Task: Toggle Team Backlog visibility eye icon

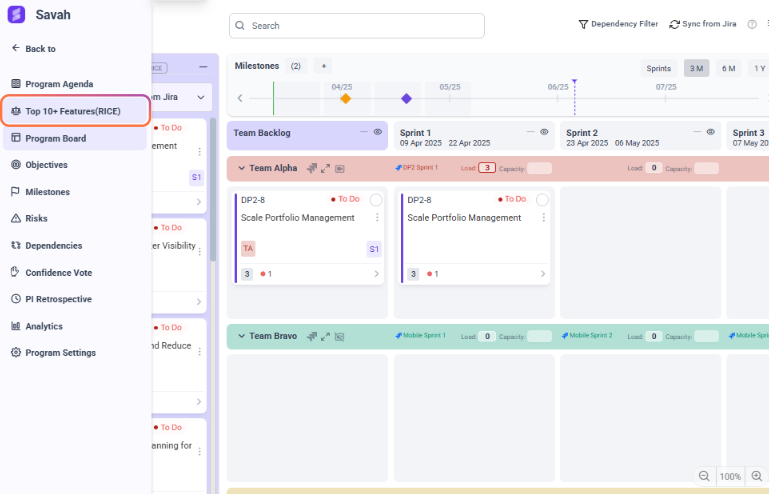Action: 378,132
